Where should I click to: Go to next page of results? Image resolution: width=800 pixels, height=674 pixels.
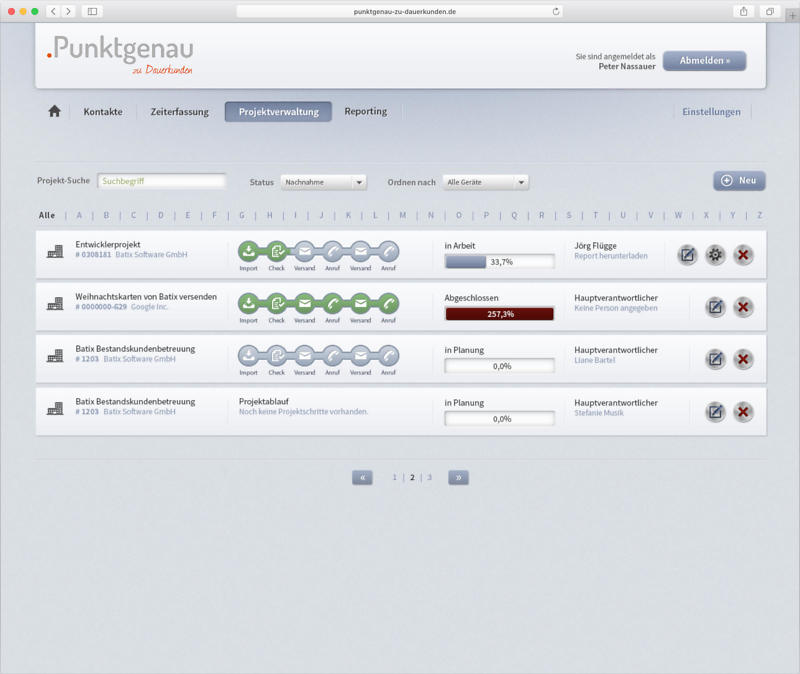(x=458, y=478)
